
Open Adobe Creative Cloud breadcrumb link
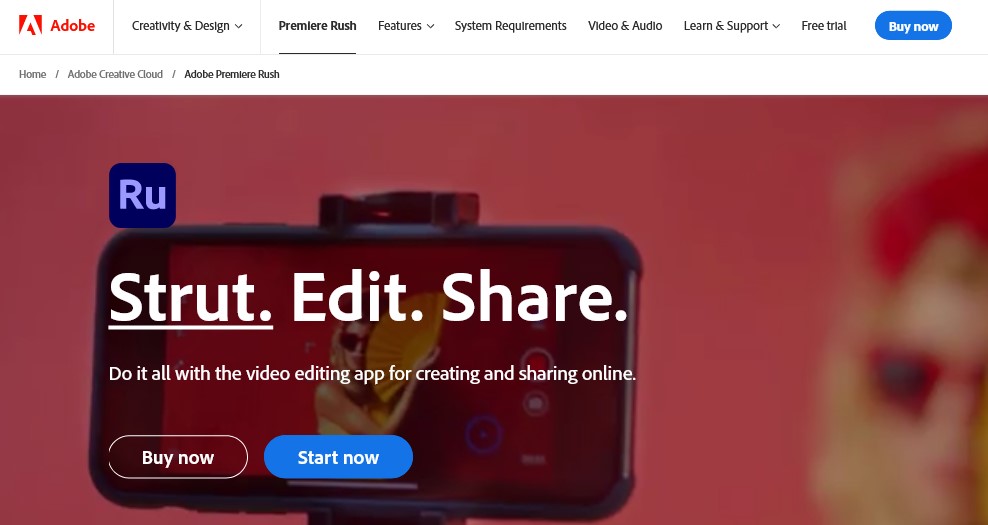pyautogui.click(x=115, y=74)
